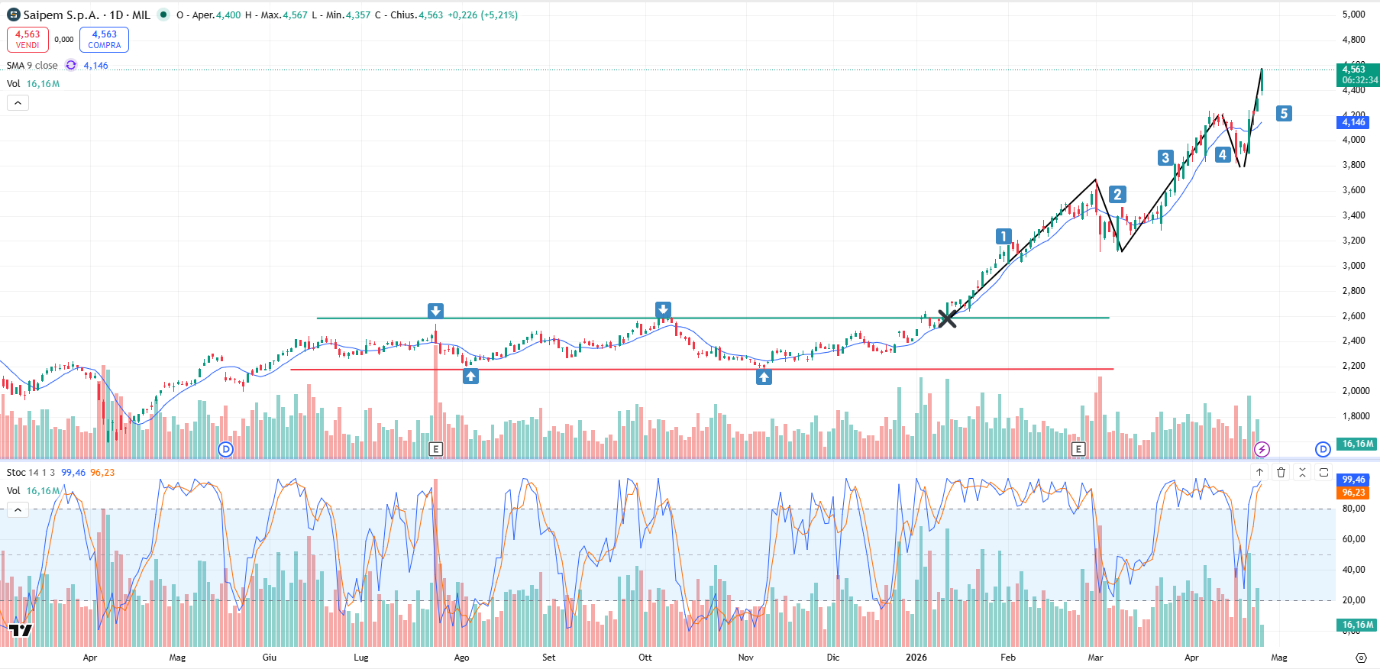Screen dimensions: 1380x669
Task: Click the lightning bolt instant trading icon
Action: [1262, 450]
